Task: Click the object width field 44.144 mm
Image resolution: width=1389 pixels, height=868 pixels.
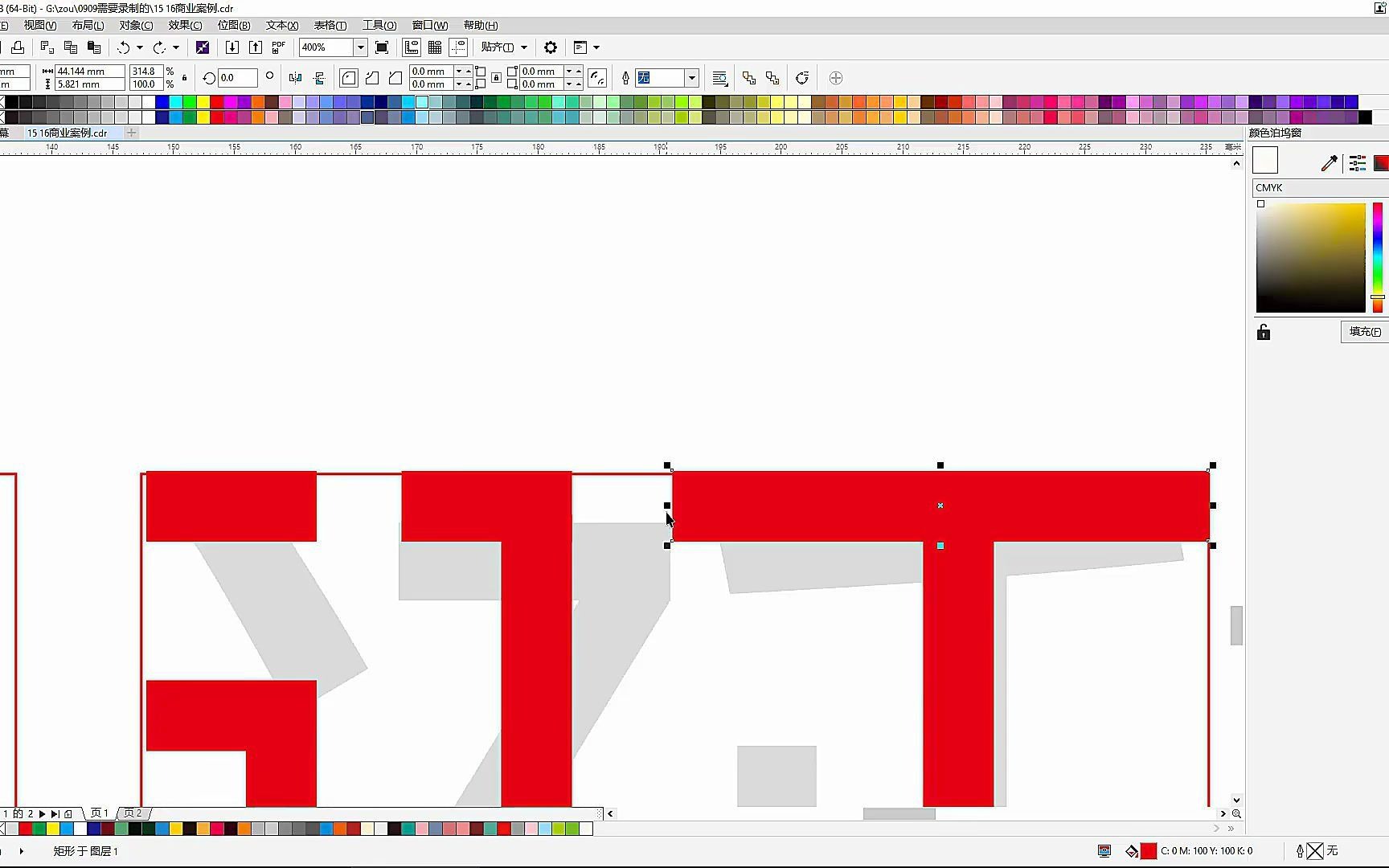Action: 90,71
